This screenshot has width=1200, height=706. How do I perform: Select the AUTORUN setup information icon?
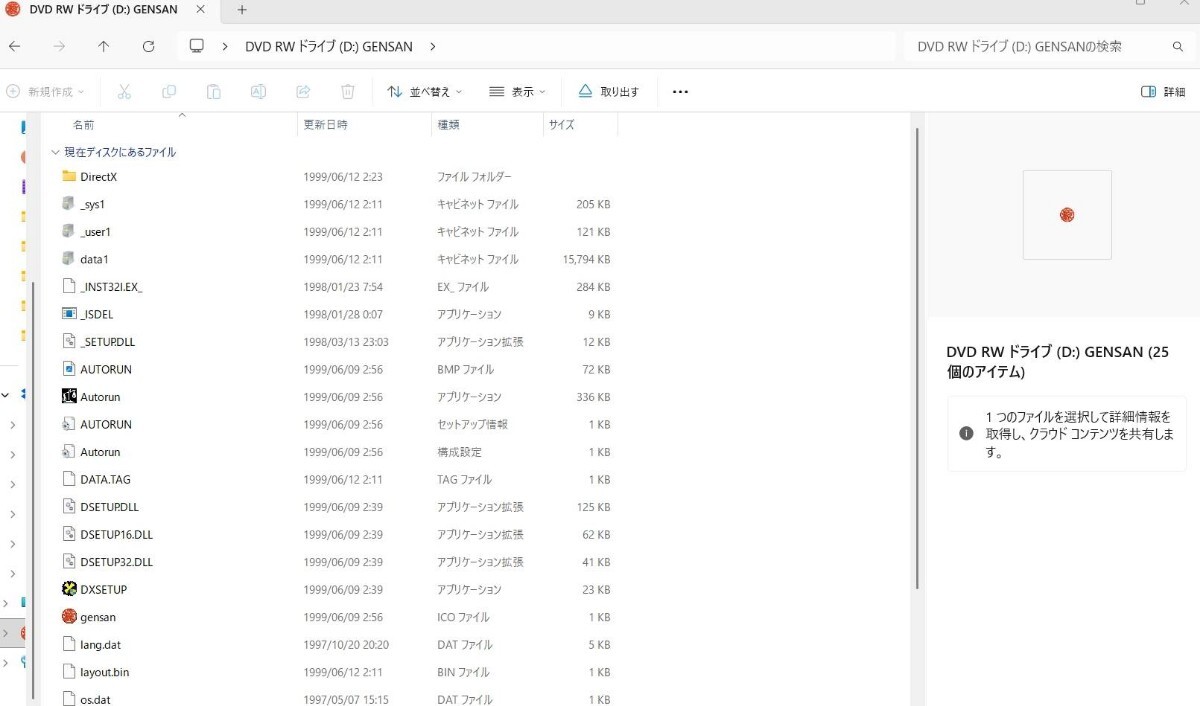[x=69, y=424]
